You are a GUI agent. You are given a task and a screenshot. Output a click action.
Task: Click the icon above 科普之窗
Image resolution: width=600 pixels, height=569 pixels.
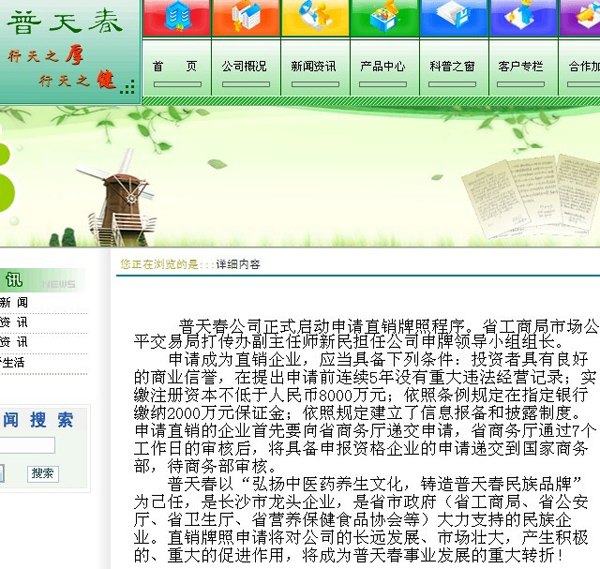pyautogui.click(x=453, y=17)
